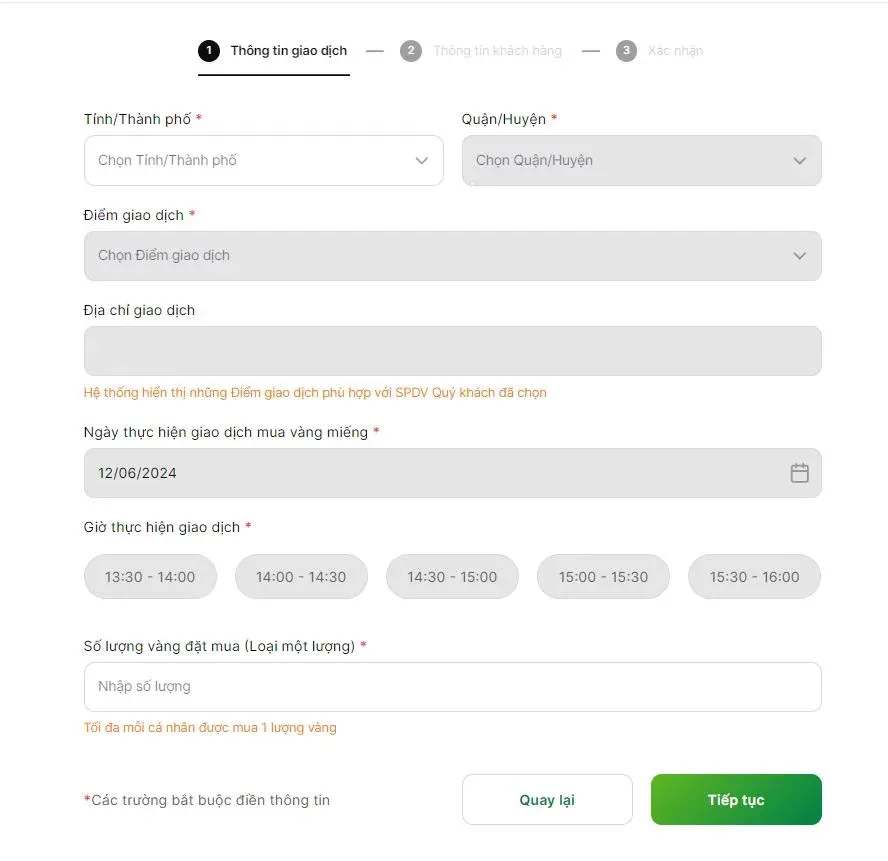Screen dimensions: 888x861
Task: Open the Xác nhận step
Action: coord(675,51)
